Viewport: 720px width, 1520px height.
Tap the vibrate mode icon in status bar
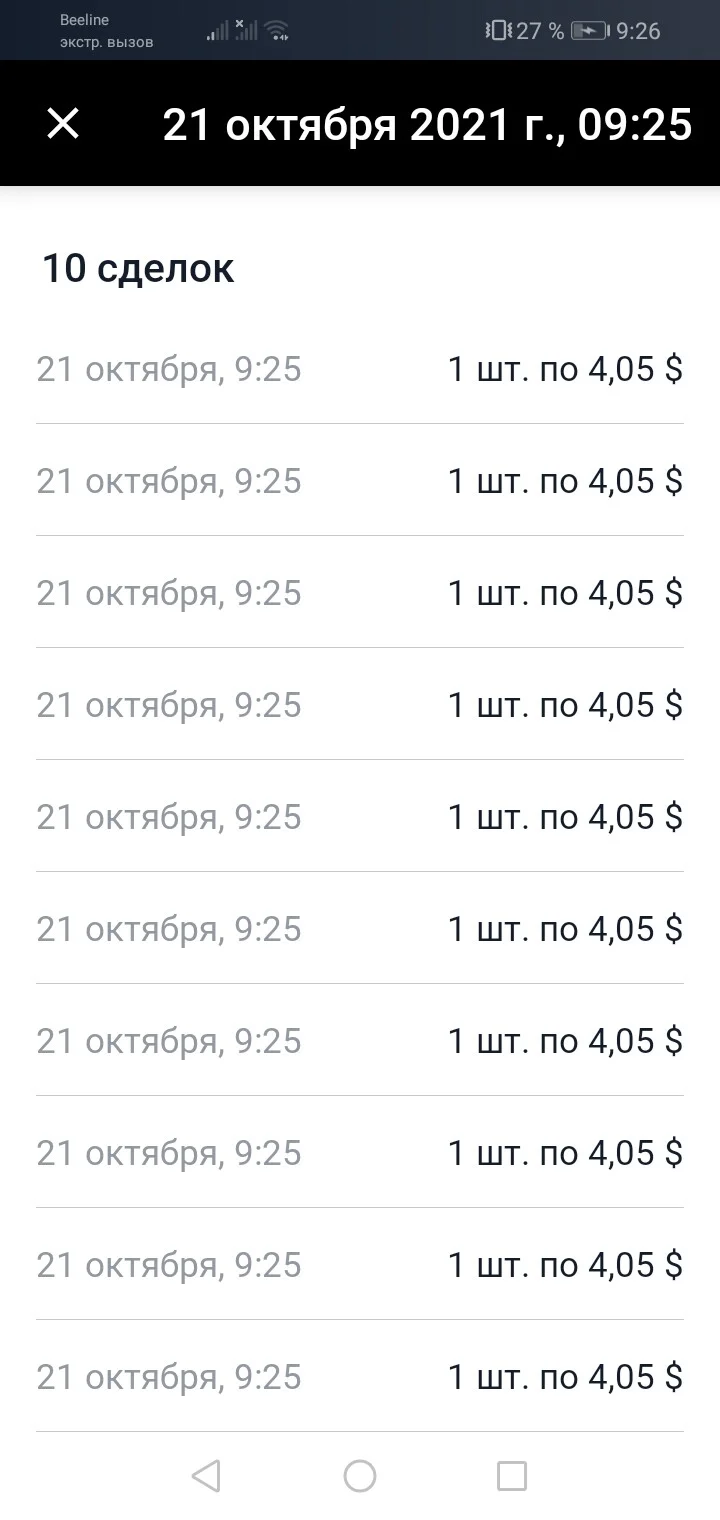click(x=497, y=31)
